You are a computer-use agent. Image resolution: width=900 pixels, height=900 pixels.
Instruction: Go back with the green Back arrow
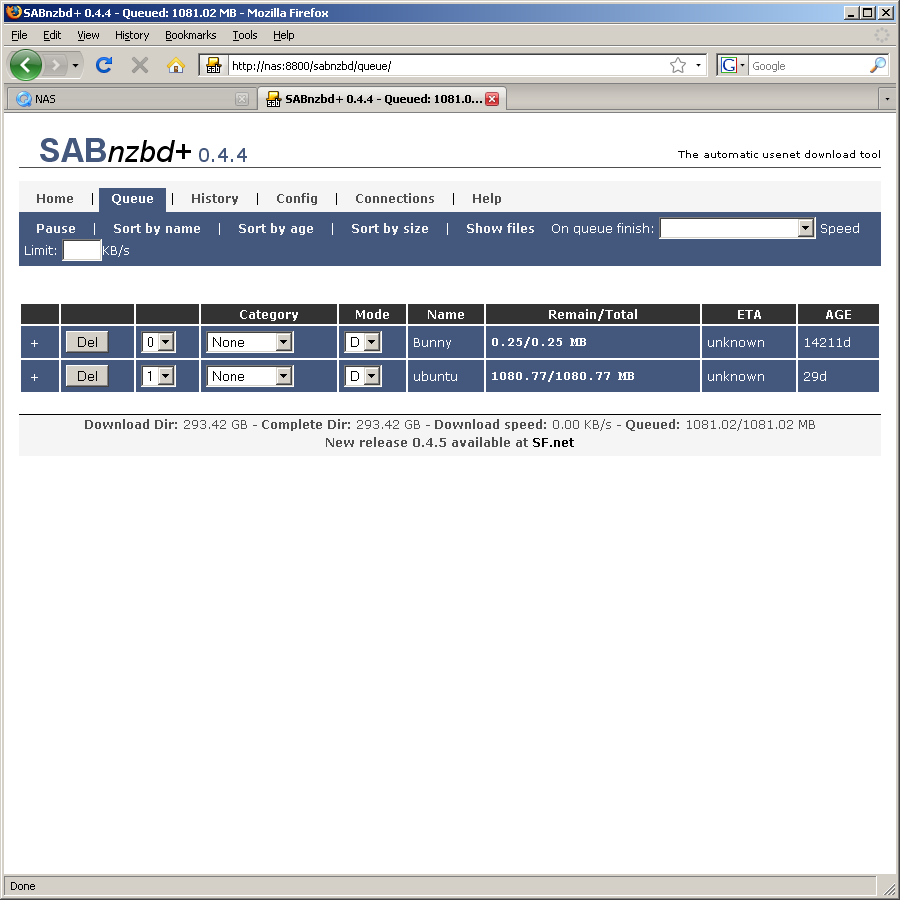tap(25, 65)
